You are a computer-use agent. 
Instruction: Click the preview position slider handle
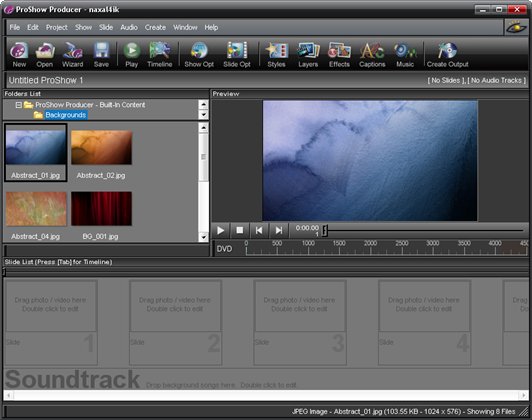pyautogui.click(x=325, y=231)
